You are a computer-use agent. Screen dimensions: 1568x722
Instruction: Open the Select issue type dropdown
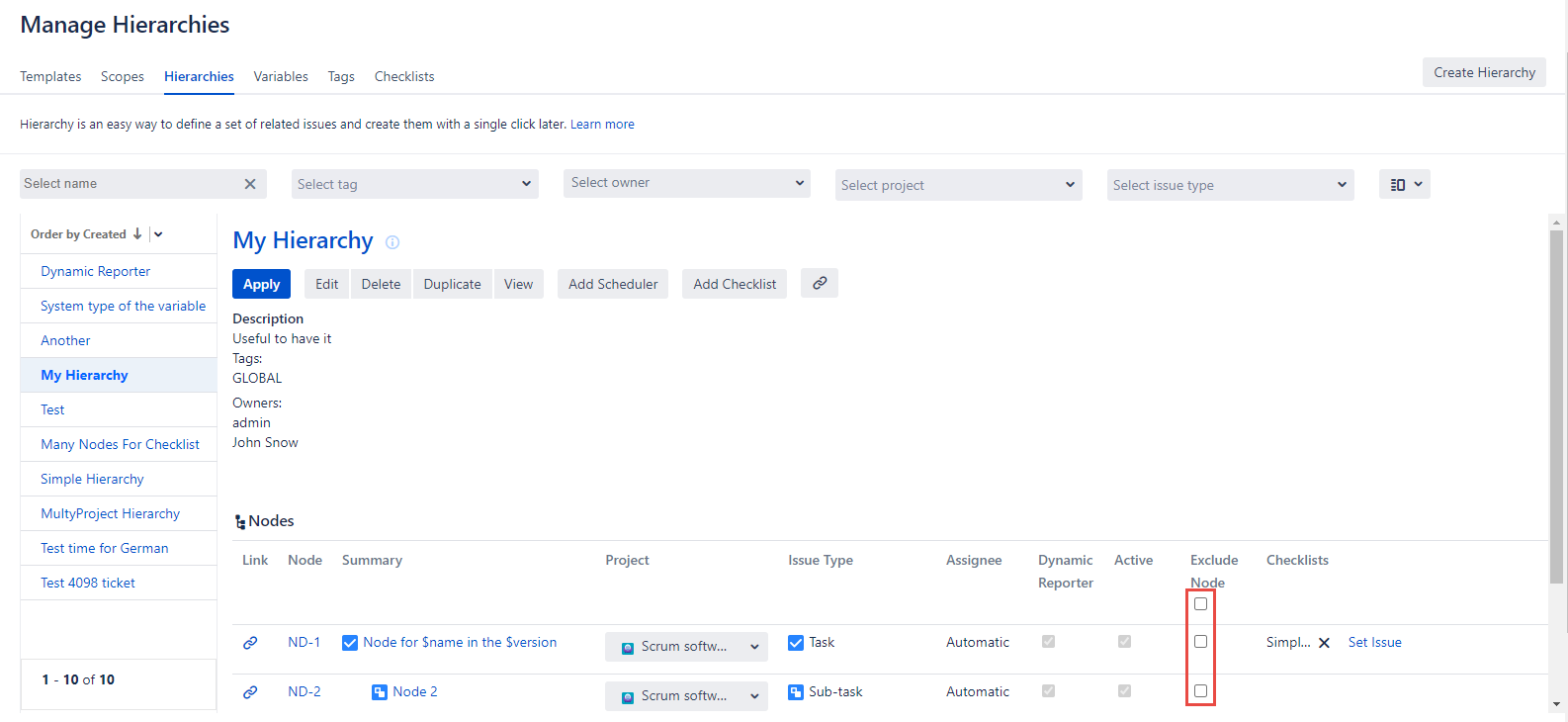[1230, 185]
